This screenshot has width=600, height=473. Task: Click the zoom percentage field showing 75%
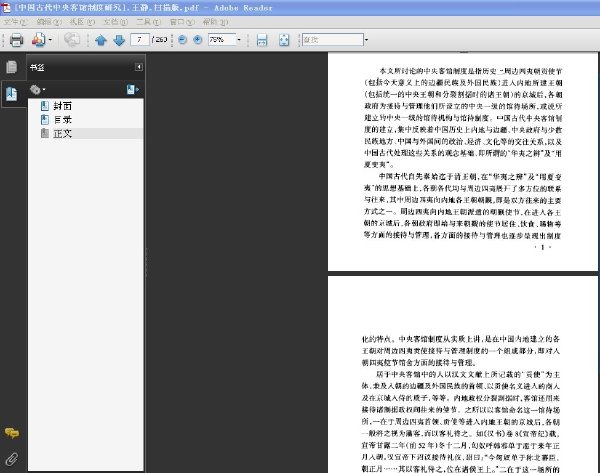(x=222, y=39)
